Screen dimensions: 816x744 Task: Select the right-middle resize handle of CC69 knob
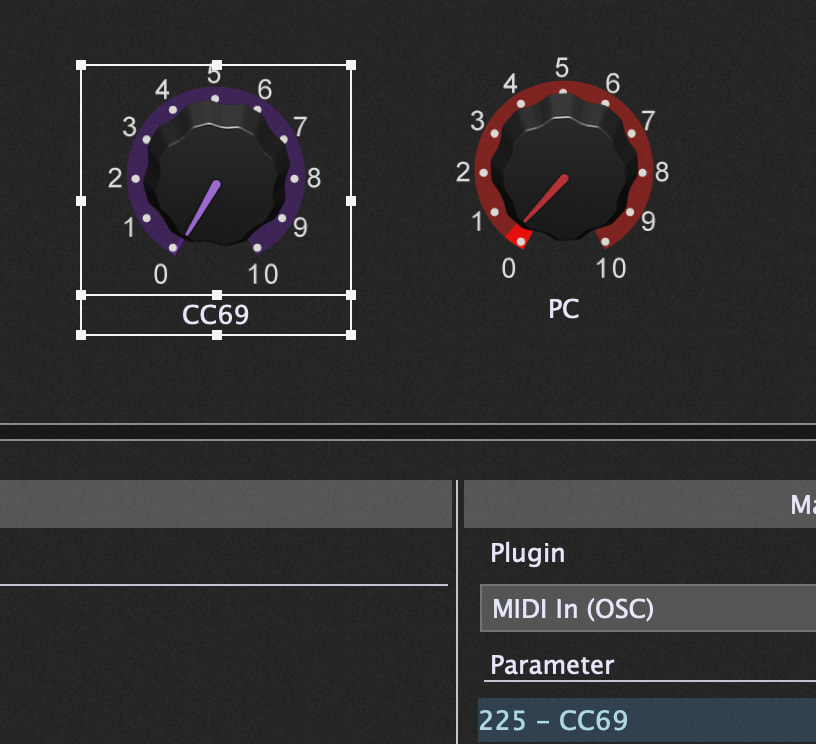351,200
